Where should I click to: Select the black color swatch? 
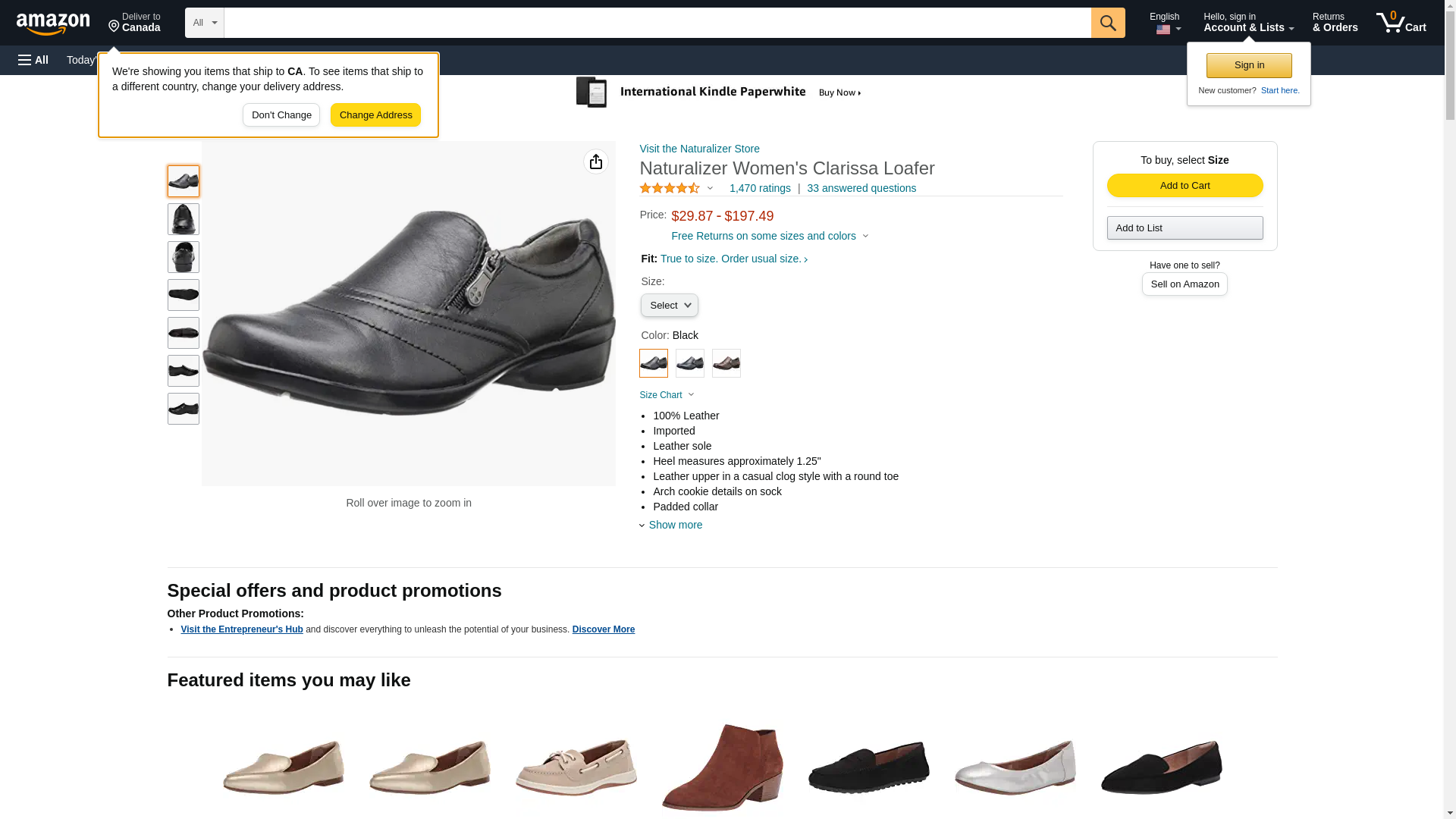(x=653, y=363)
